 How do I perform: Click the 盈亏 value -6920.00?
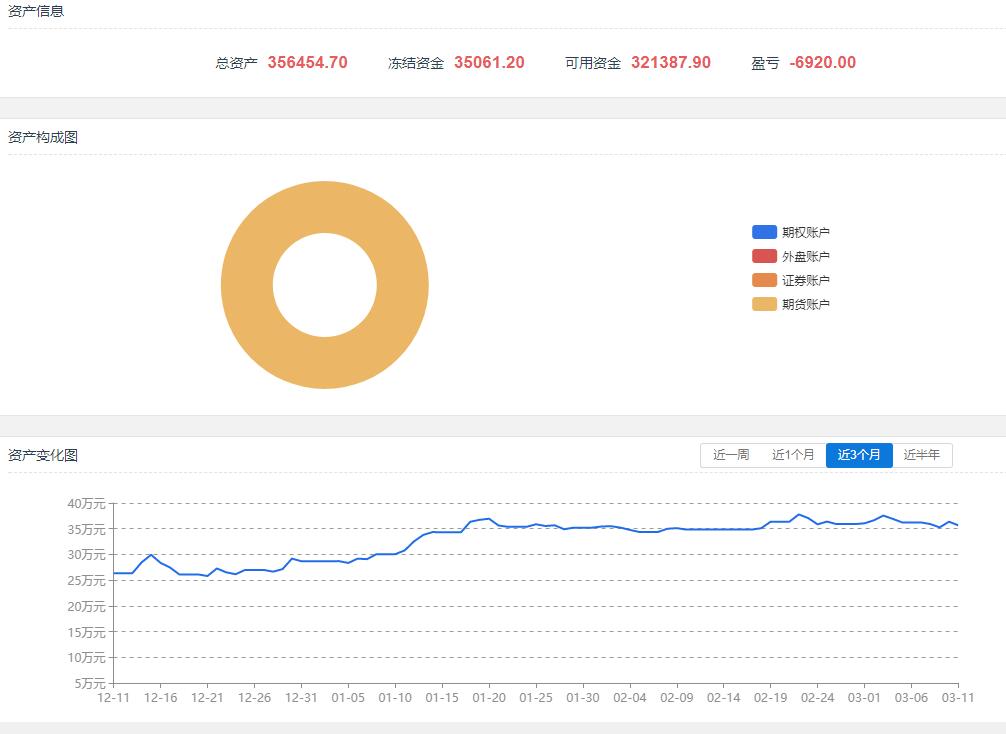tap(822, 62)
